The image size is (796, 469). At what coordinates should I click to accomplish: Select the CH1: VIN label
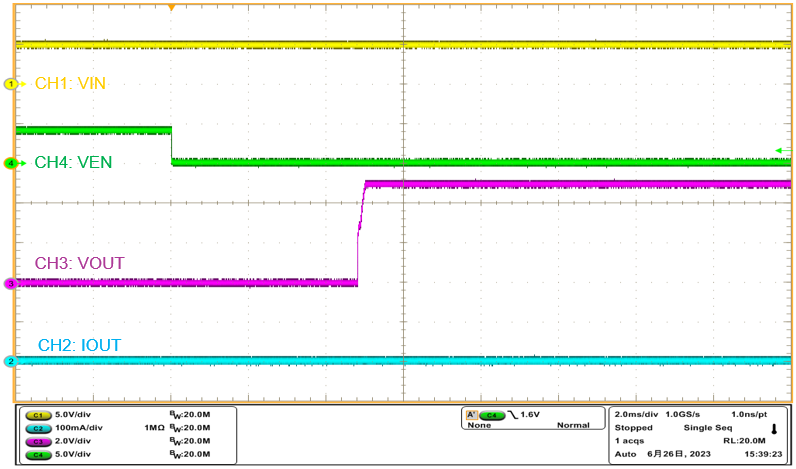(x=70, y=84)
